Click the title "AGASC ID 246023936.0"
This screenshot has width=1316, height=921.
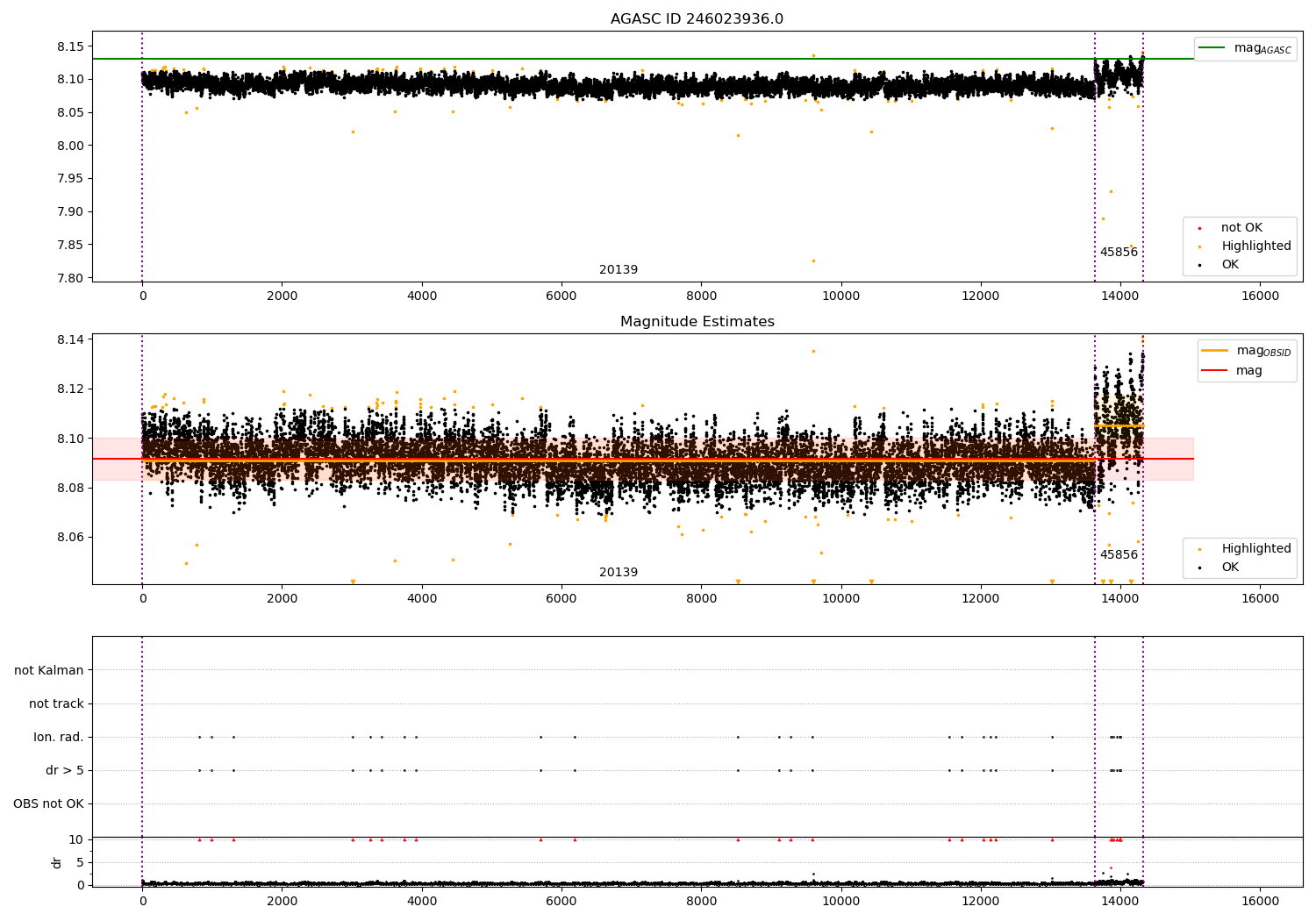(x=697, y=19)
